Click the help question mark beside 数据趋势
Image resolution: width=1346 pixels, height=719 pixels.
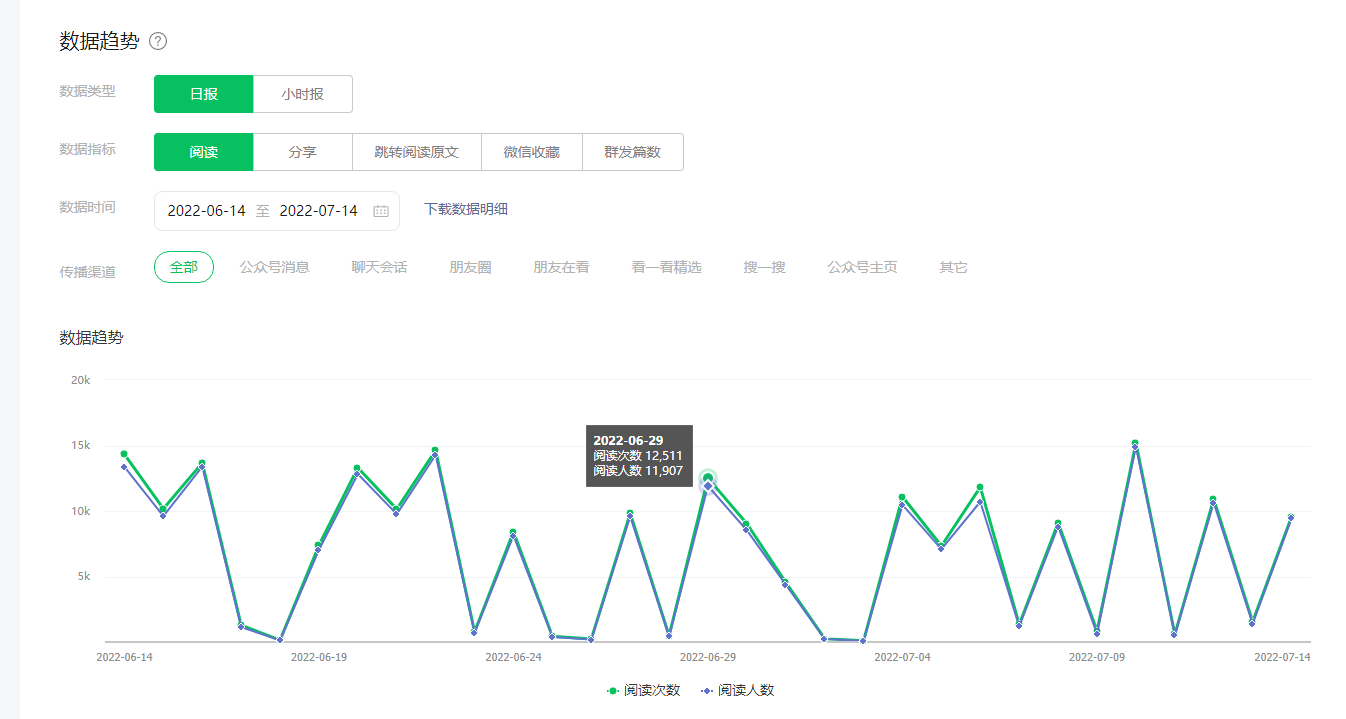(x=158, y=41)
